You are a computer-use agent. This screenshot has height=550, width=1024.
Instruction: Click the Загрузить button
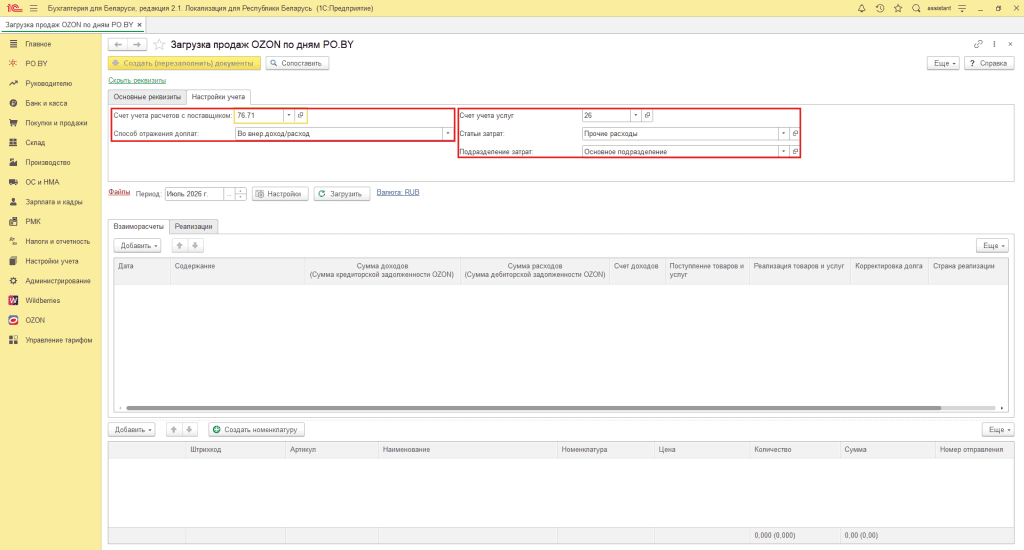click(x=342, y=194)
